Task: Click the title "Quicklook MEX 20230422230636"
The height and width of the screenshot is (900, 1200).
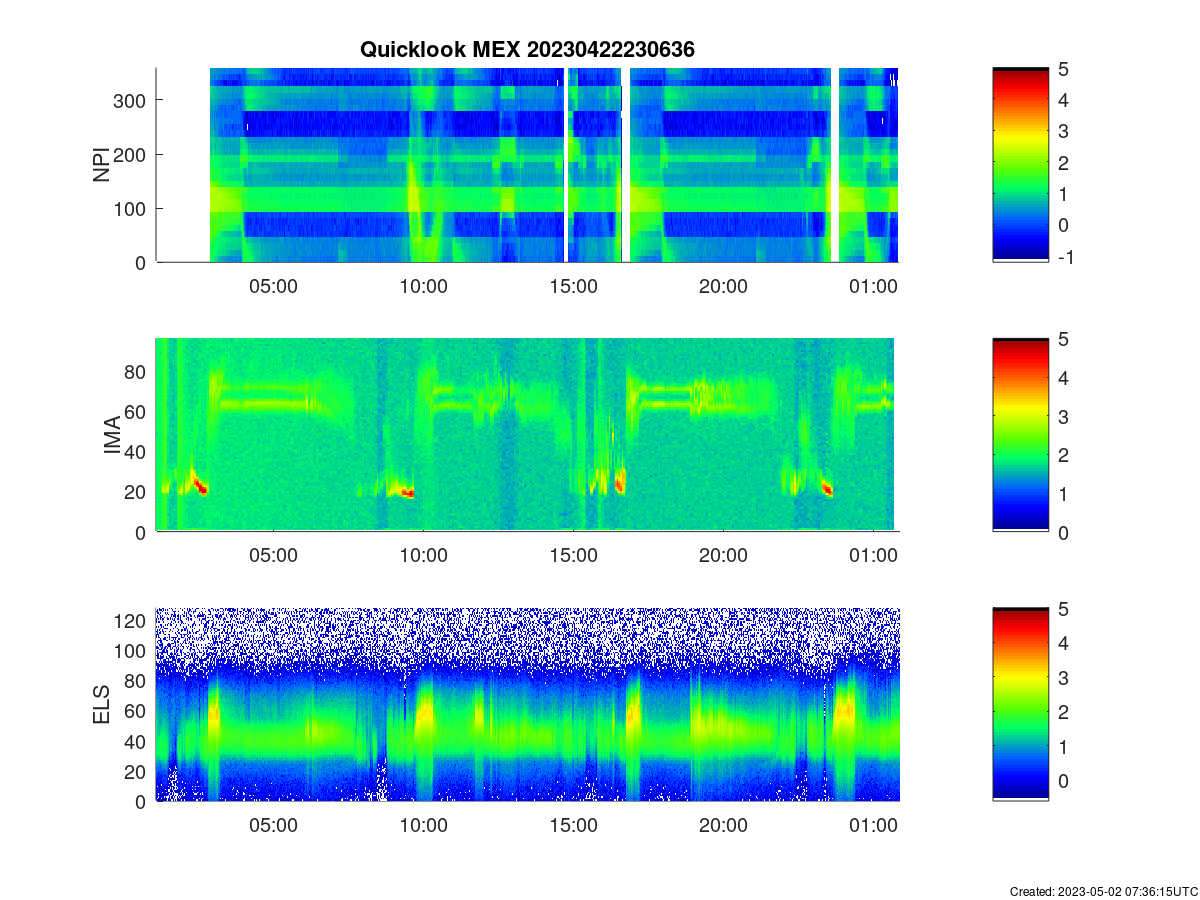Action: tap(527, 49)
